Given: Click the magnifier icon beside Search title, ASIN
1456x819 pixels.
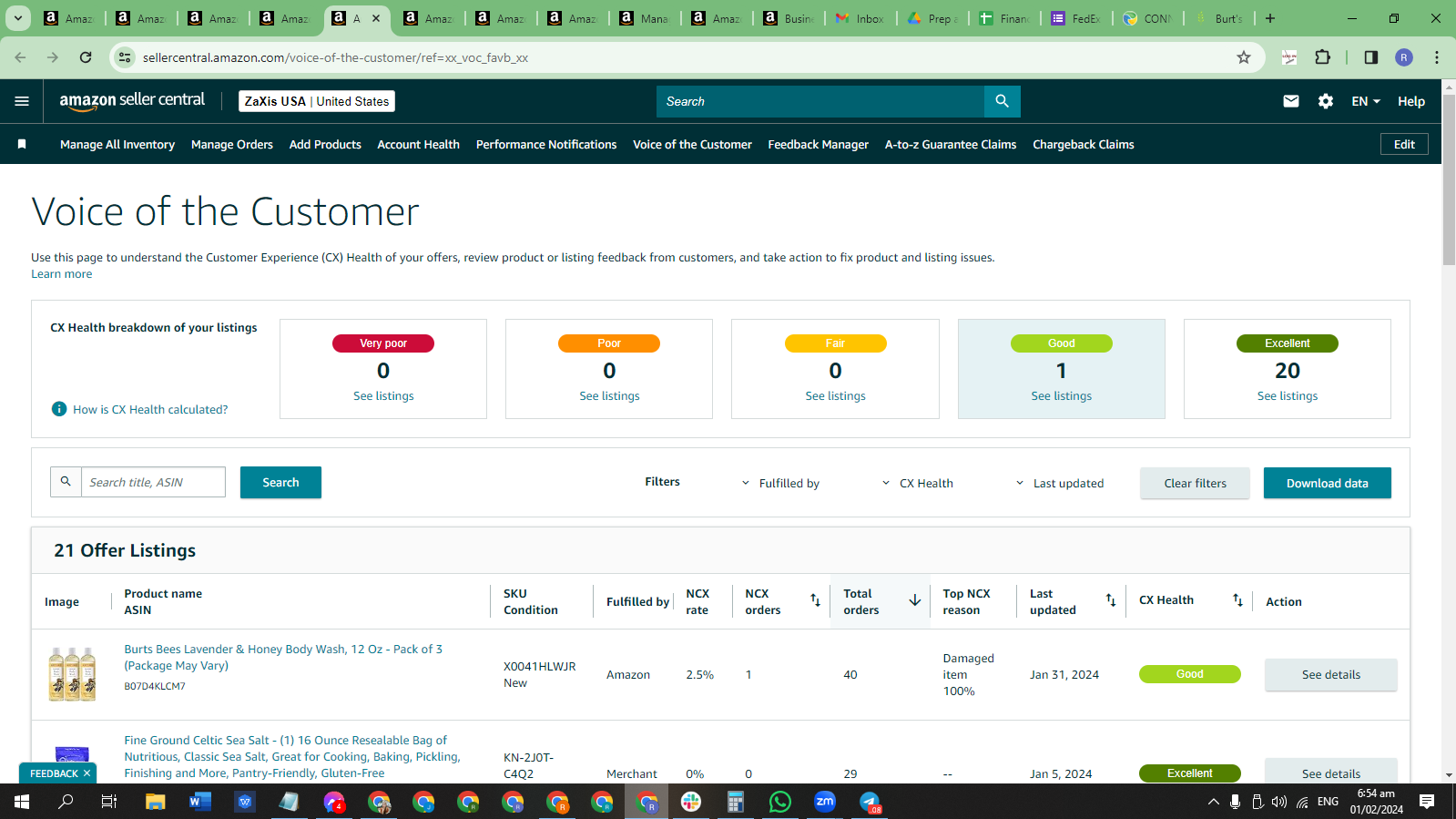Looking at the screenshot, I should pyautogui.click(x=66, y=482).
